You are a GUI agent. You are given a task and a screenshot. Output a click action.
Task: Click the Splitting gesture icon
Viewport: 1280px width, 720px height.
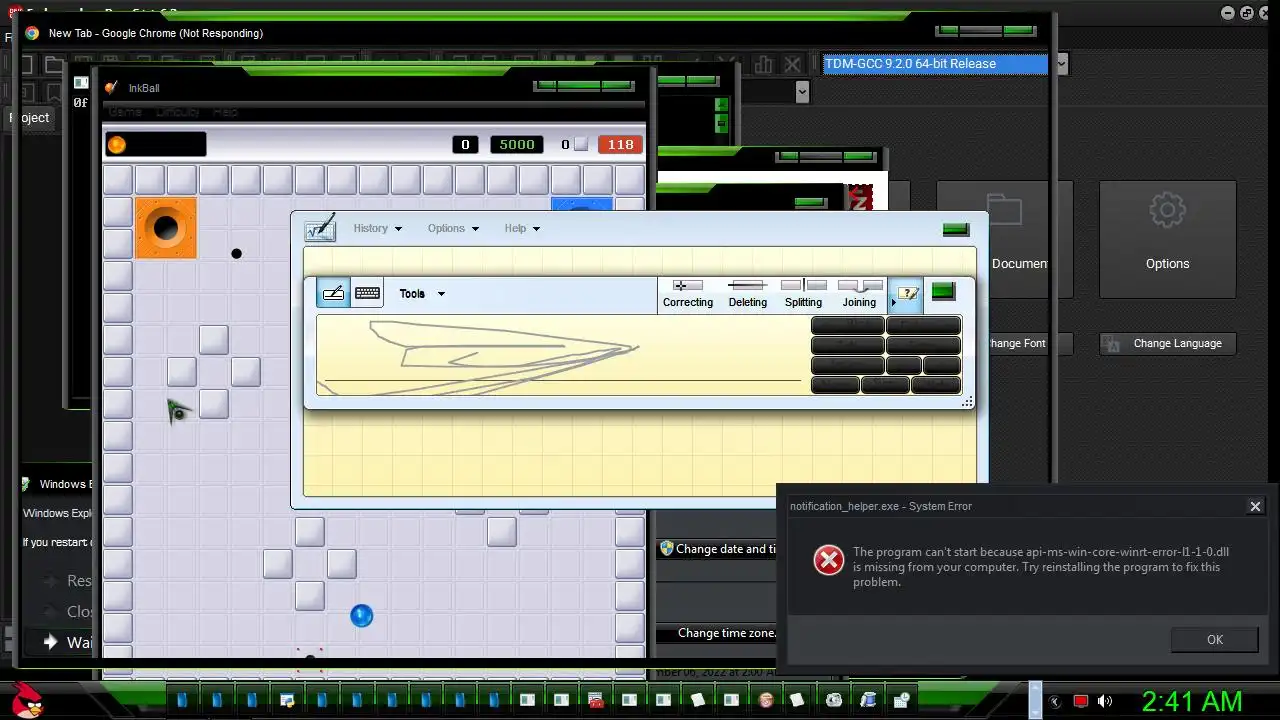point(803,286)
